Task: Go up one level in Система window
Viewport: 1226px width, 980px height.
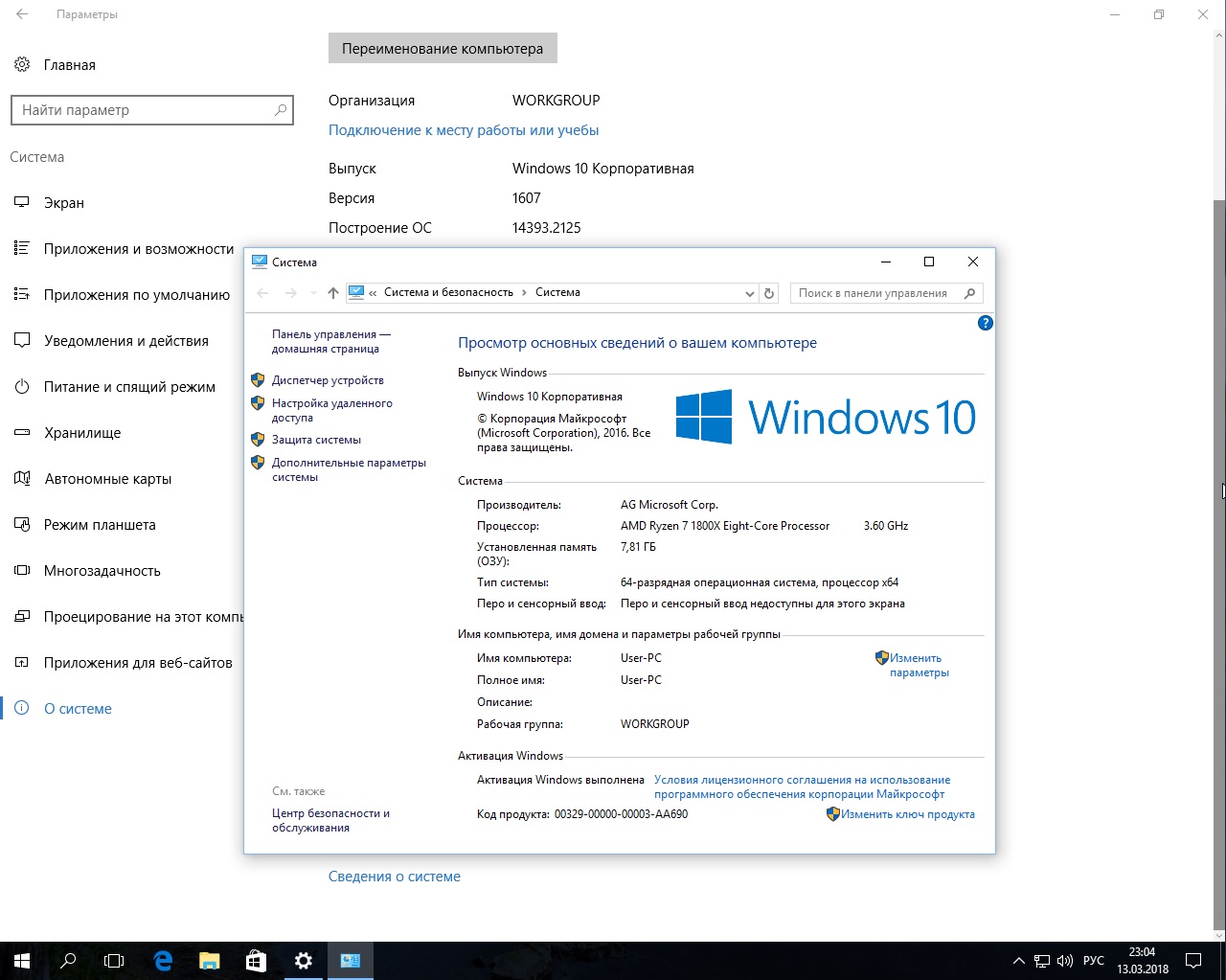Action: (332, 293)
